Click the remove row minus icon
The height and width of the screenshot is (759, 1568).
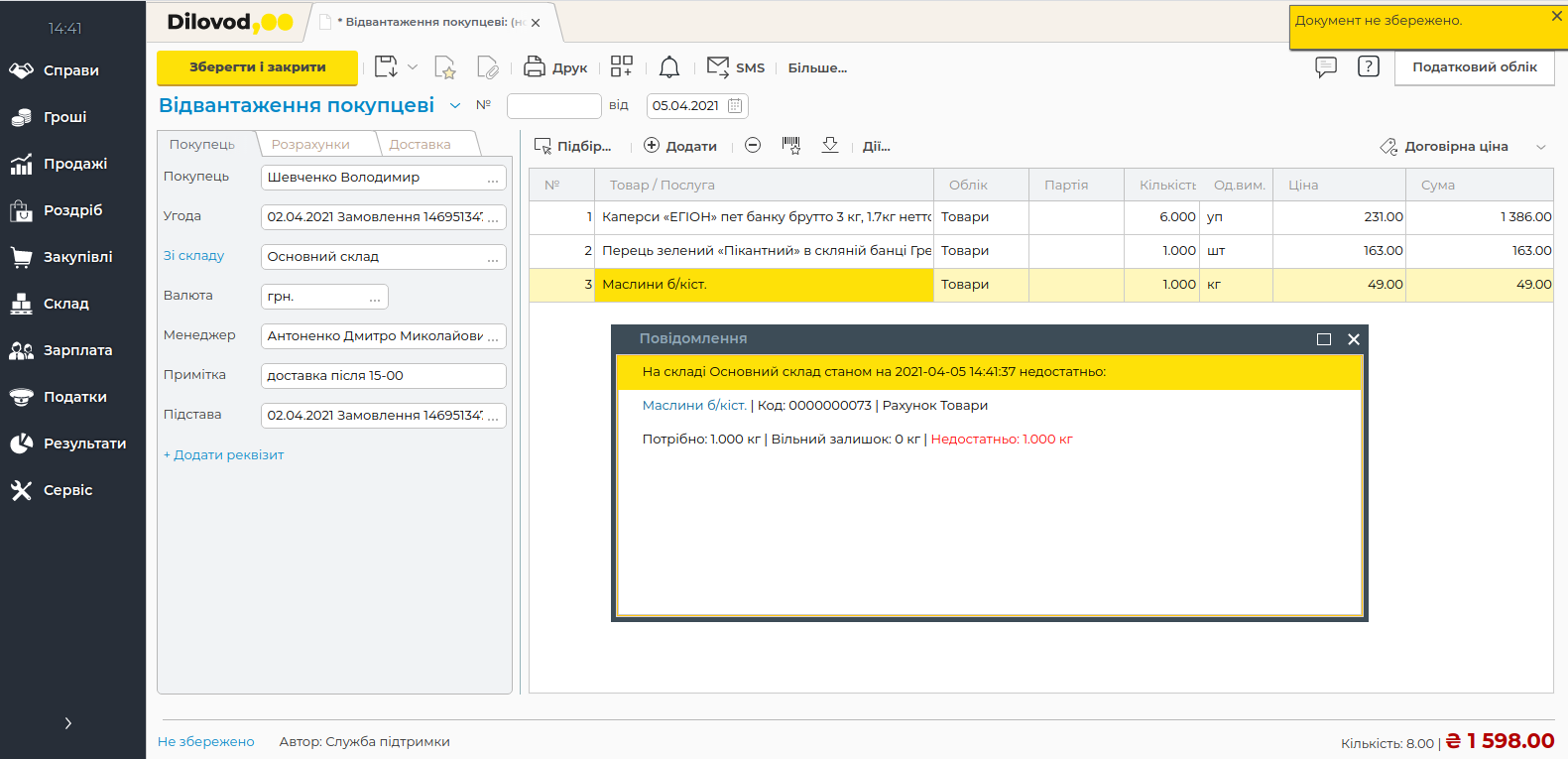pyautogui.click(x=753, y=146)
